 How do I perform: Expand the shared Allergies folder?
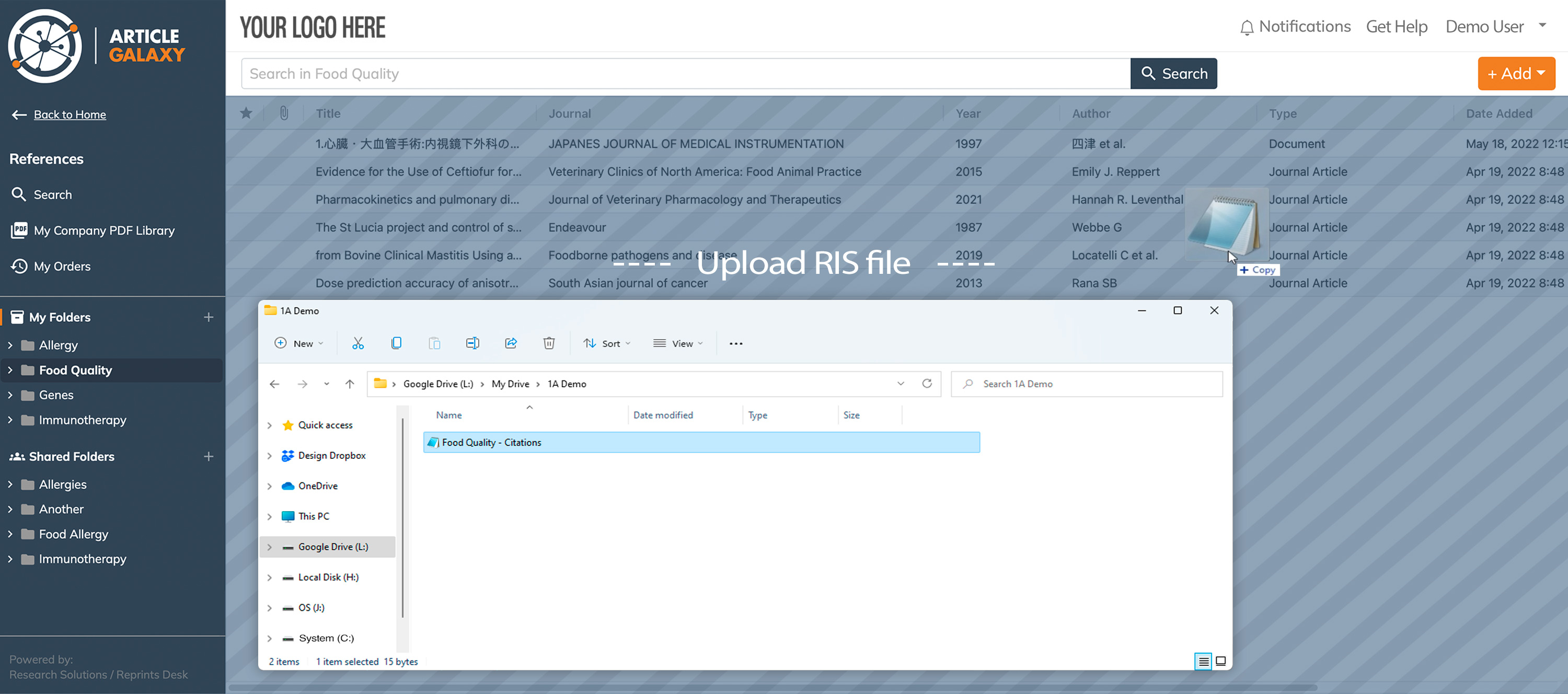(x=10, y=484)
